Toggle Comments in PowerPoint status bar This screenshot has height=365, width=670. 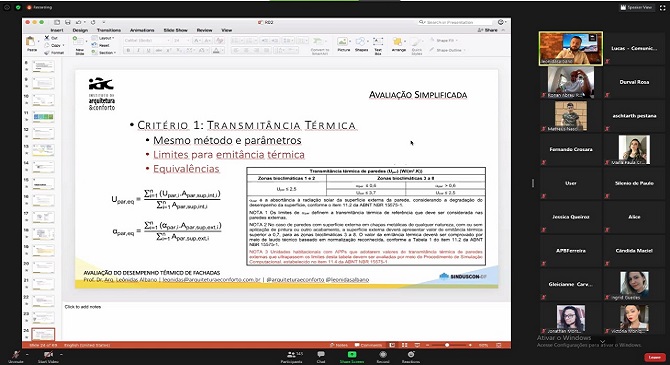pos(368,345)
